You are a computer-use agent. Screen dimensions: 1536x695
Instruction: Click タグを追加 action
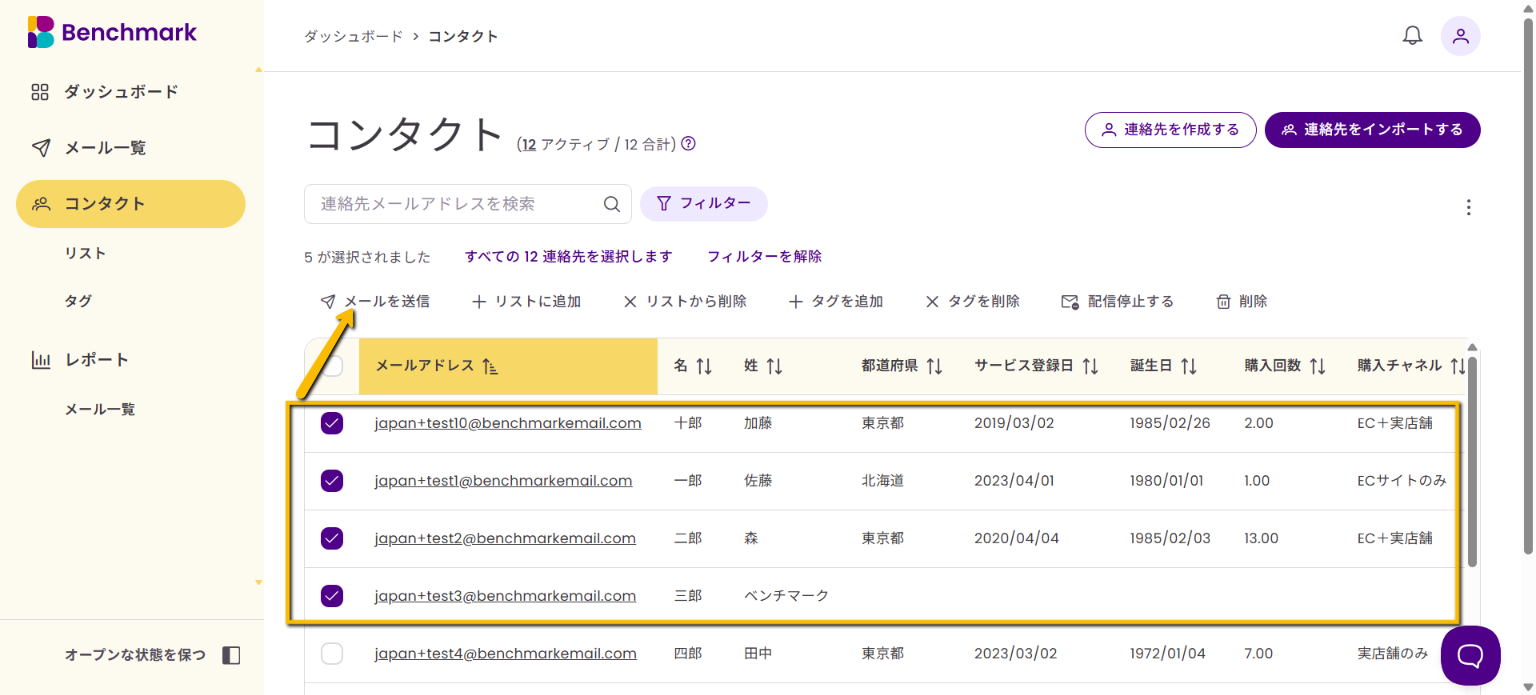(x=835, y=301)
